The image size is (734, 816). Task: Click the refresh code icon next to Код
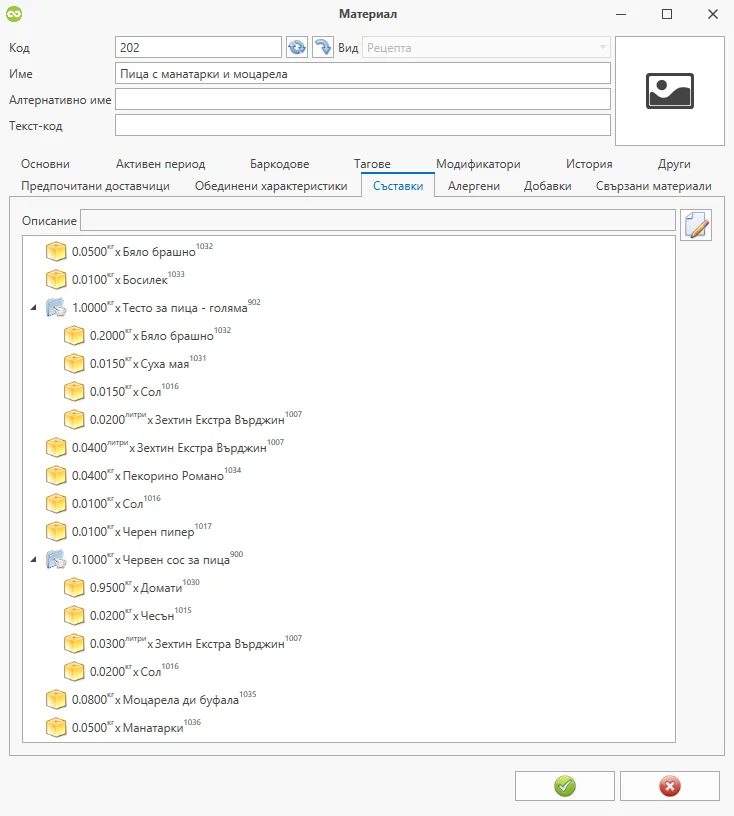coord(297,47)
